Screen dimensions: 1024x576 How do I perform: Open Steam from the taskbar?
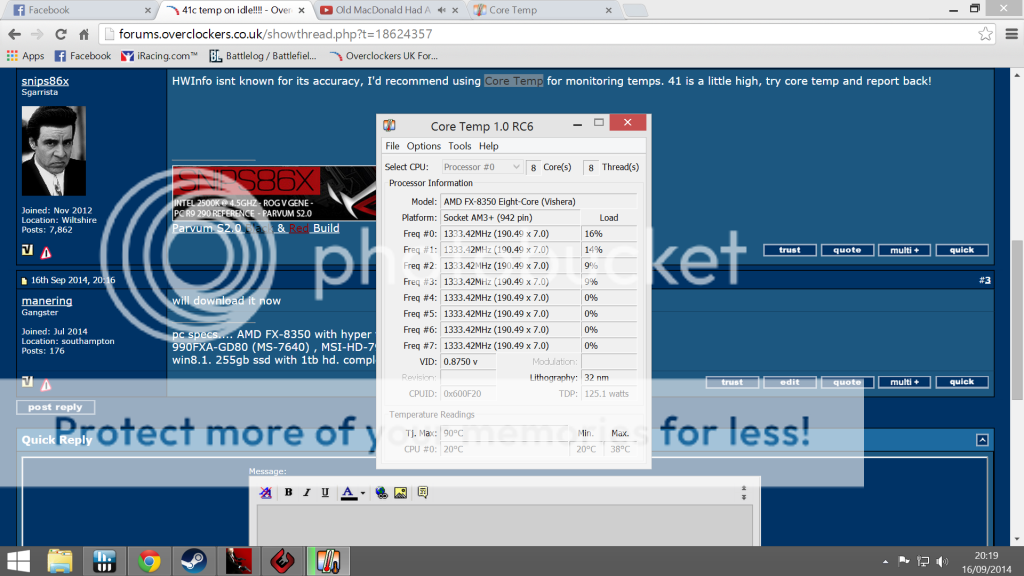tap(193, 561)
